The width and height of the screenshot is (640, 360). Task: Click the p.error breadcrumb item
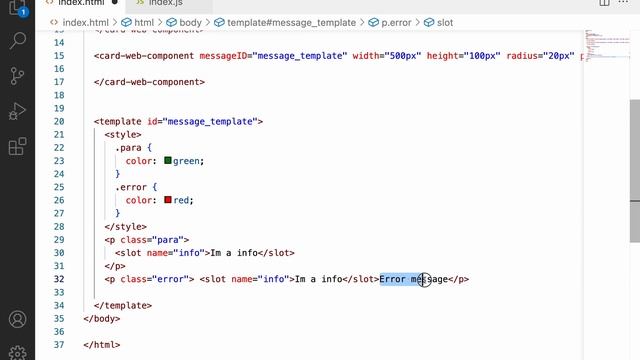point(396,22)
